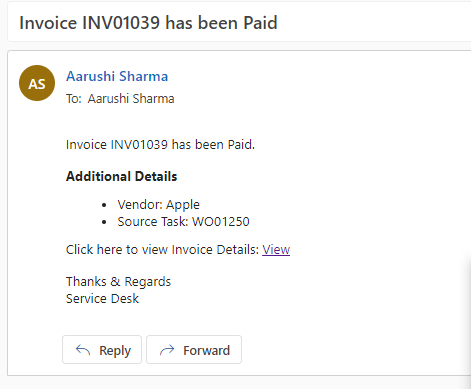
Task: Click the email subject heading text
Action: point(148,23)
